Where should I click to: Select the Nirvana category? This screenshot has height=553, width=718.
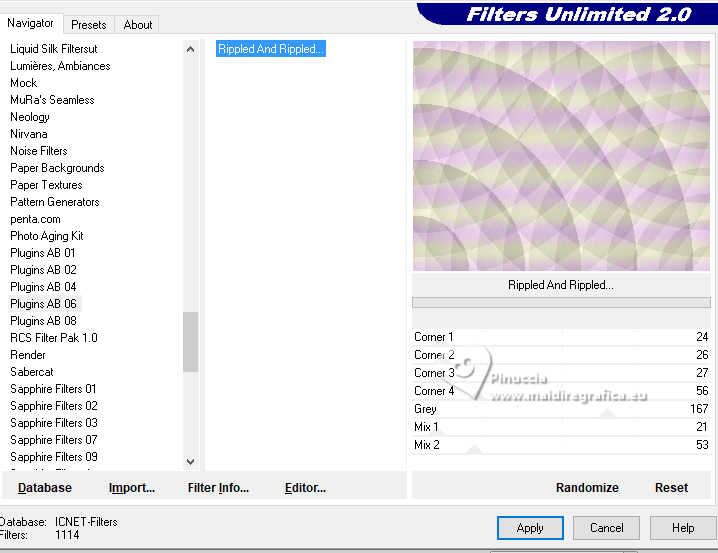pyautogui.click(x=28, y=134)
